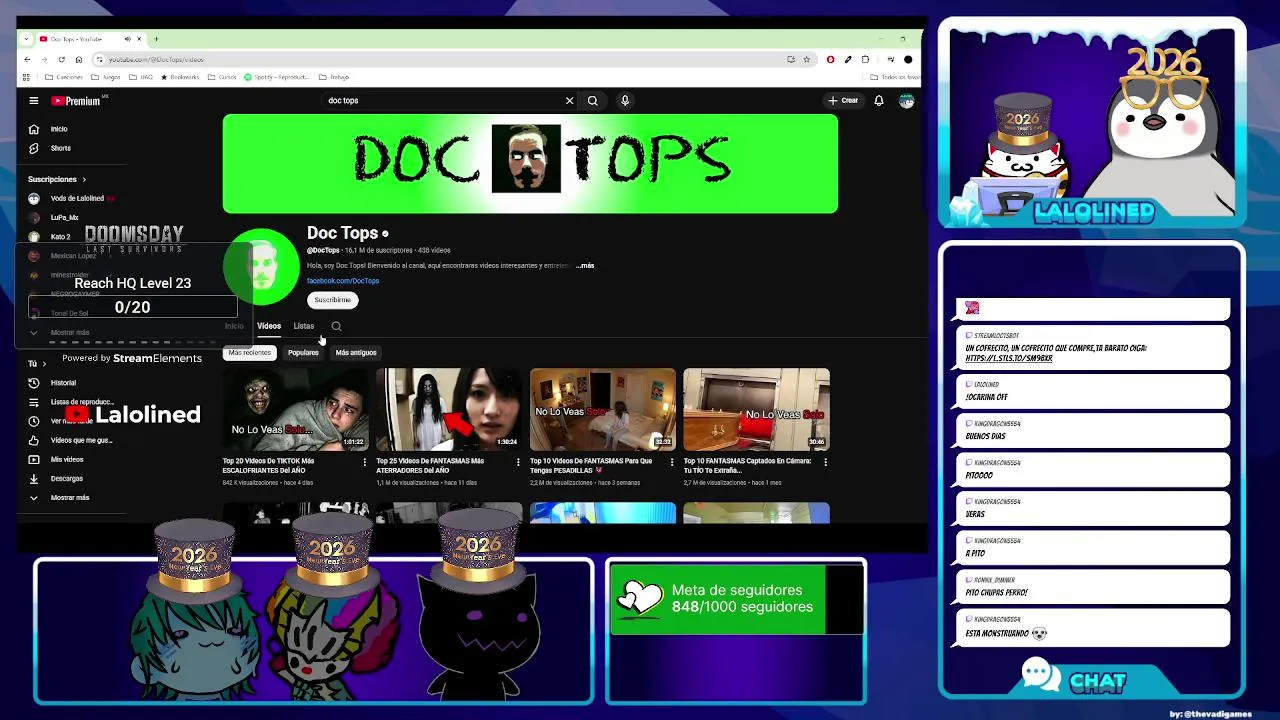The height and width of the screenshot is (720, 1280).
Task: Open Shorts in the sidebar
Action: pyautogui.click(x=51, y=148)
